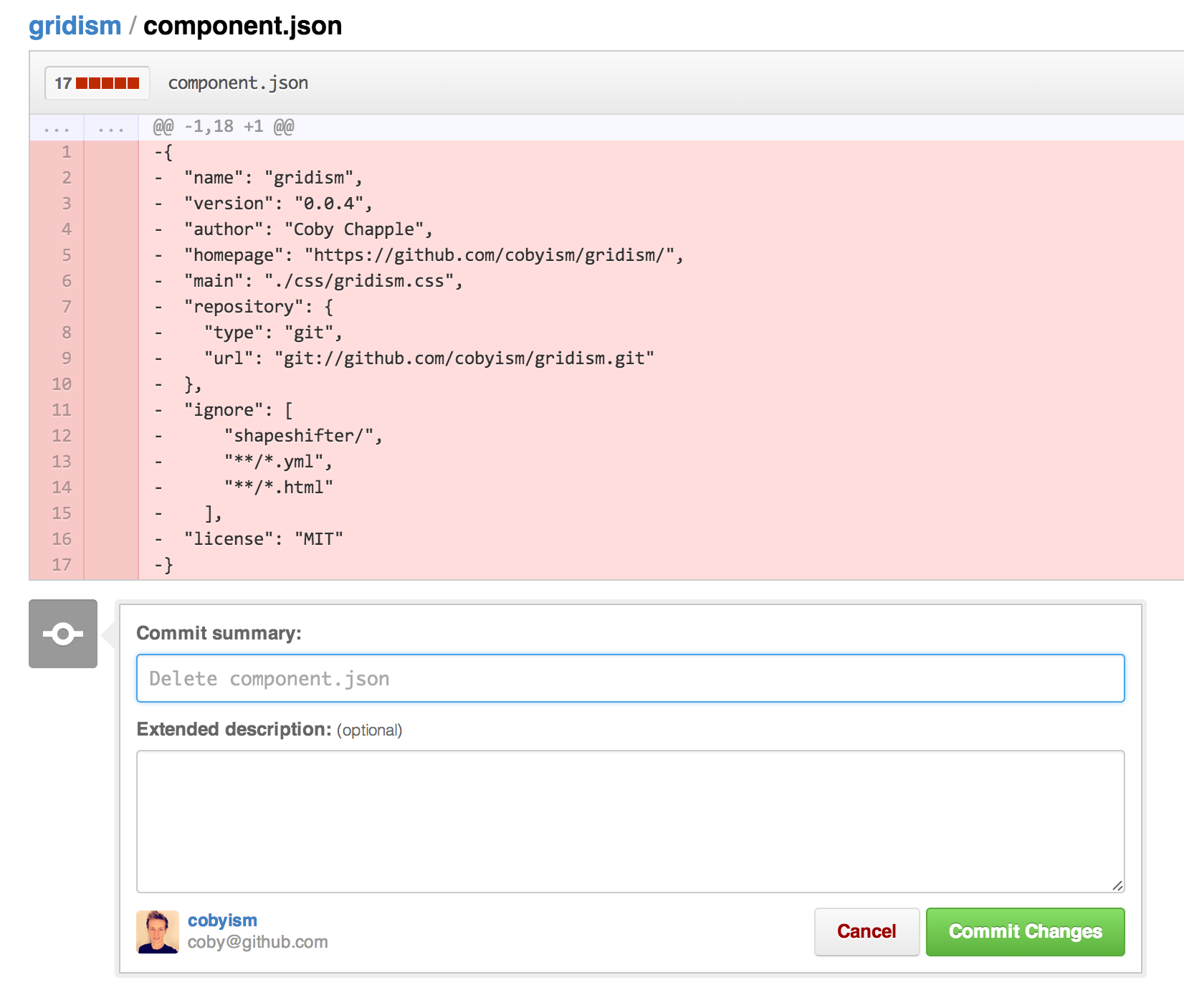Viewport: 1184px width, 1008px height.
Task: Click the "version": "0.0.4" removed line
Action: point(278,204)
